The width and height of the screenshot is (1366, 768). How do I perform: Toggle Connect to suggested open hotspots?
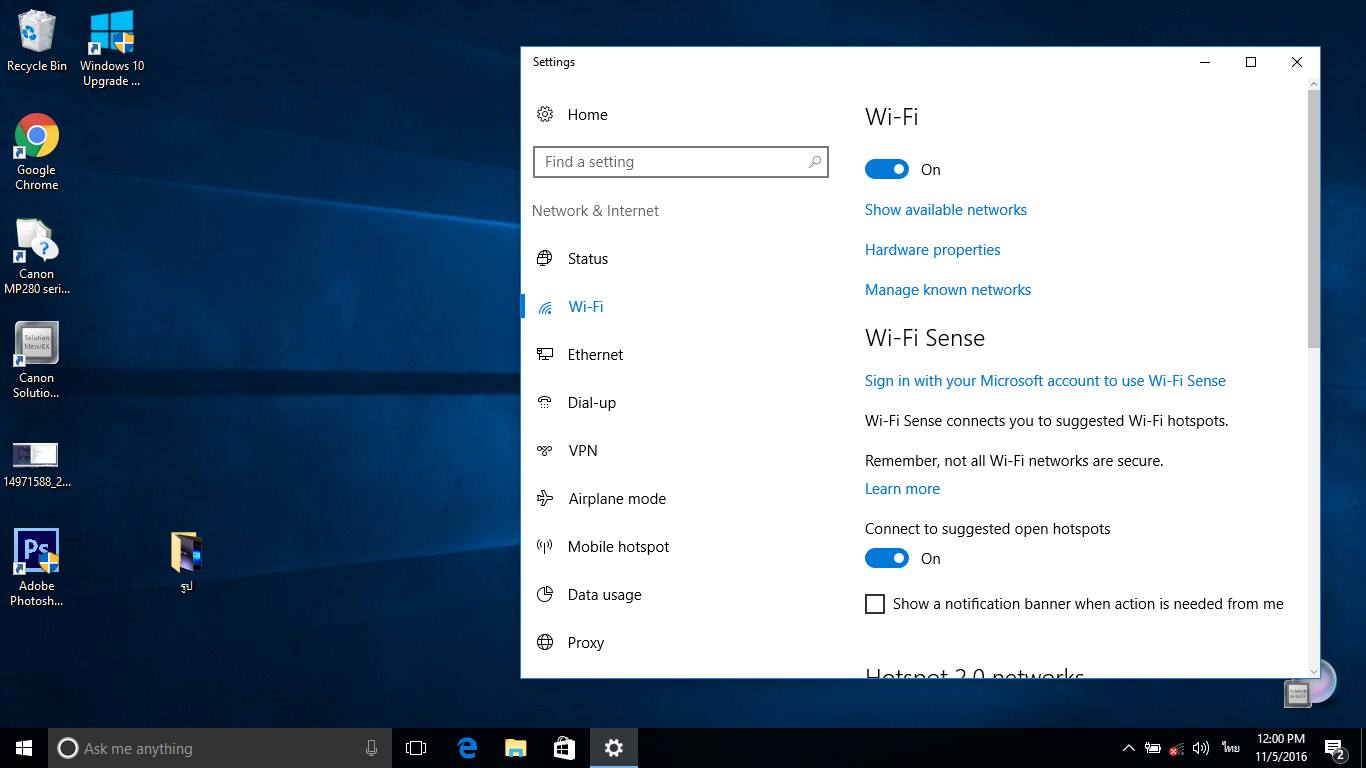click(x=887, y=558)
